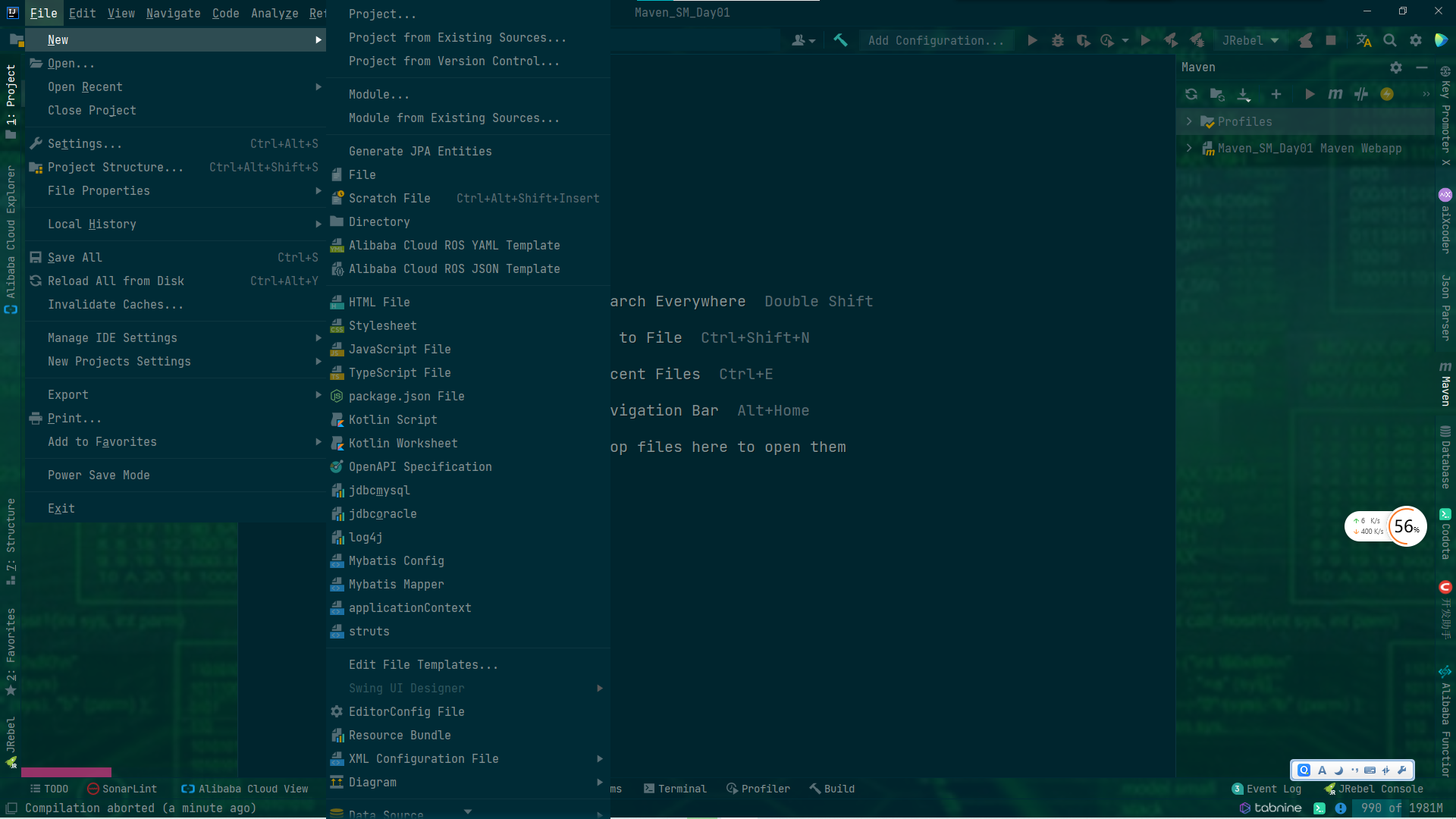
Task: Toggle Maven offline mode
Action: pos(1361,94)
